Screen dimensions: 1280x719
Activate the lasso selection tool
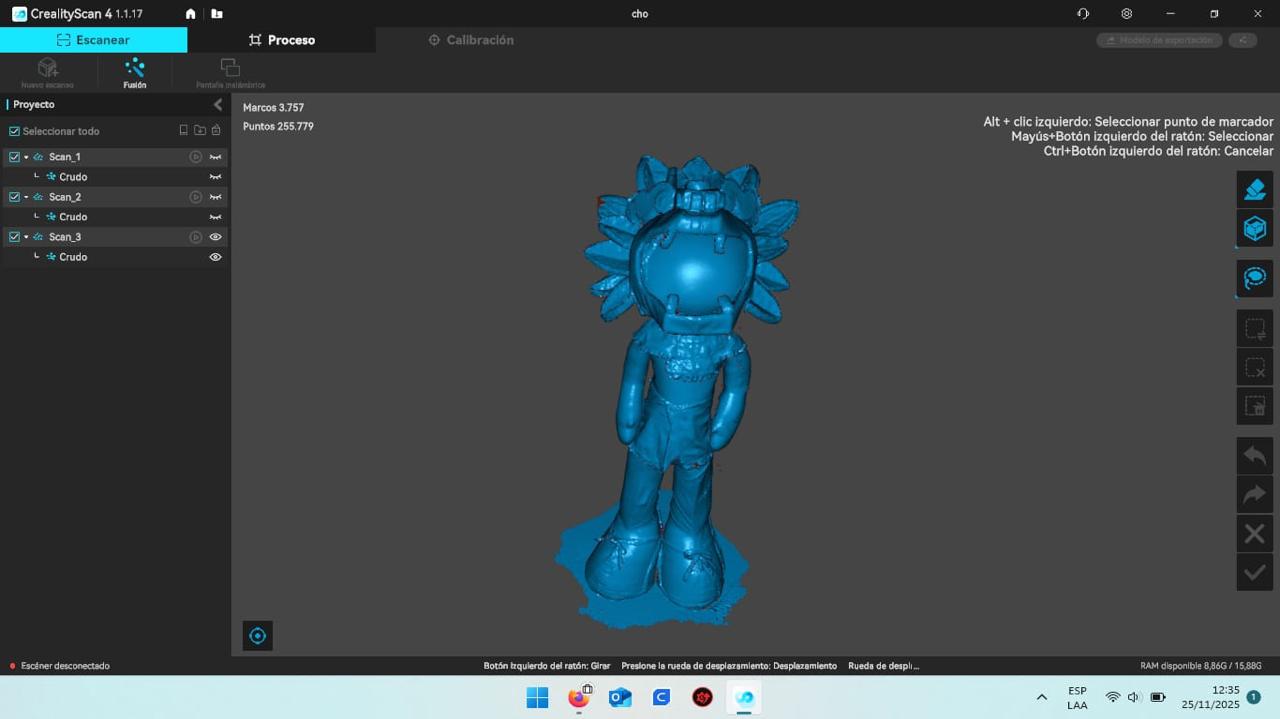pos(1255,278)
